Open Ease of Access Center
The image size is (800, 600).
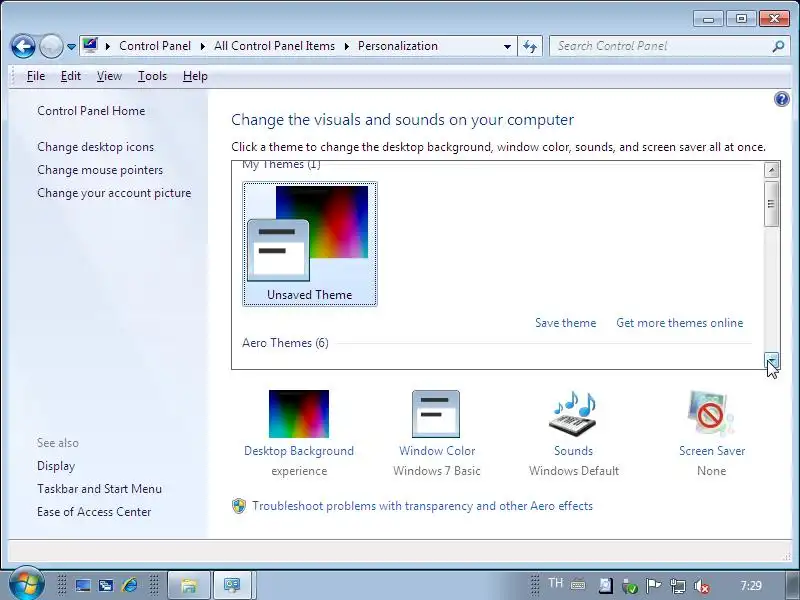click(94, 512)
